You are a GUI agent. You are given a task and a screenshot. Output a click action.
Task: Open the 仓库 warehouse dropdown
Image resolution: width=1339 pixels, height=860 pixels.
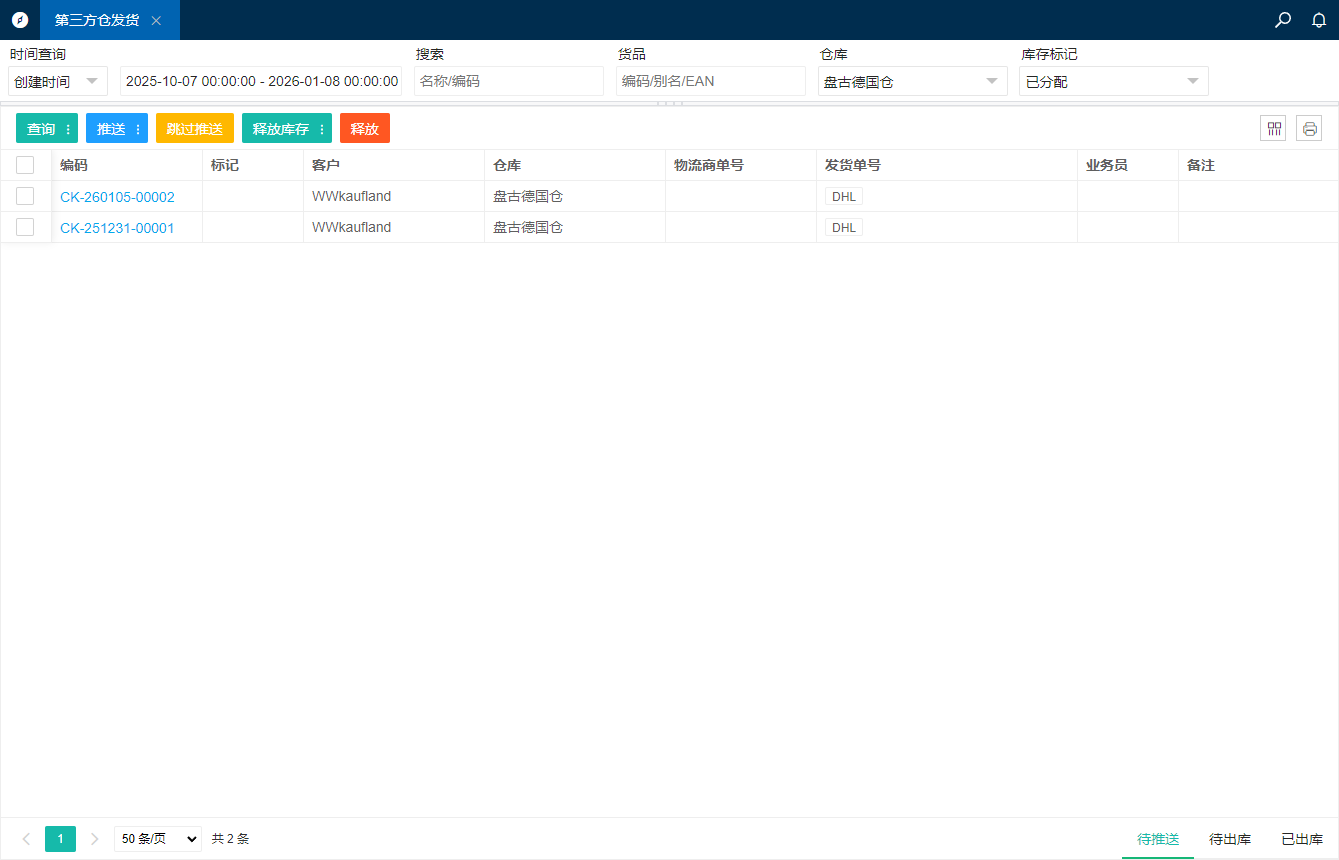[912, 81]
